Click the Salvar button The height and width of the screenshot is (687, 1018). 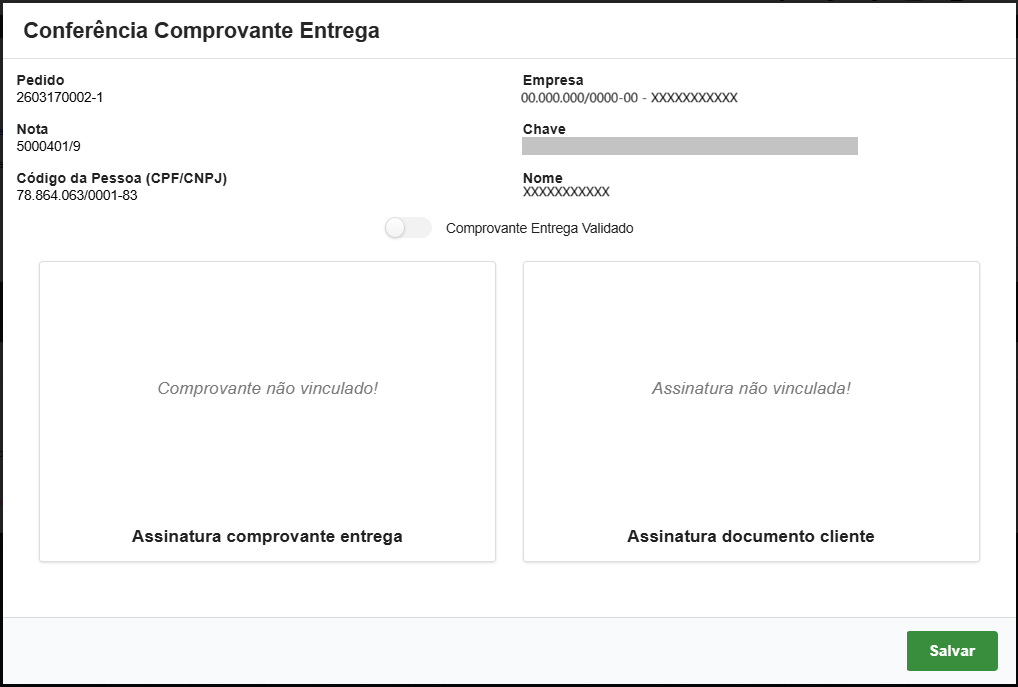coord(951,651)
